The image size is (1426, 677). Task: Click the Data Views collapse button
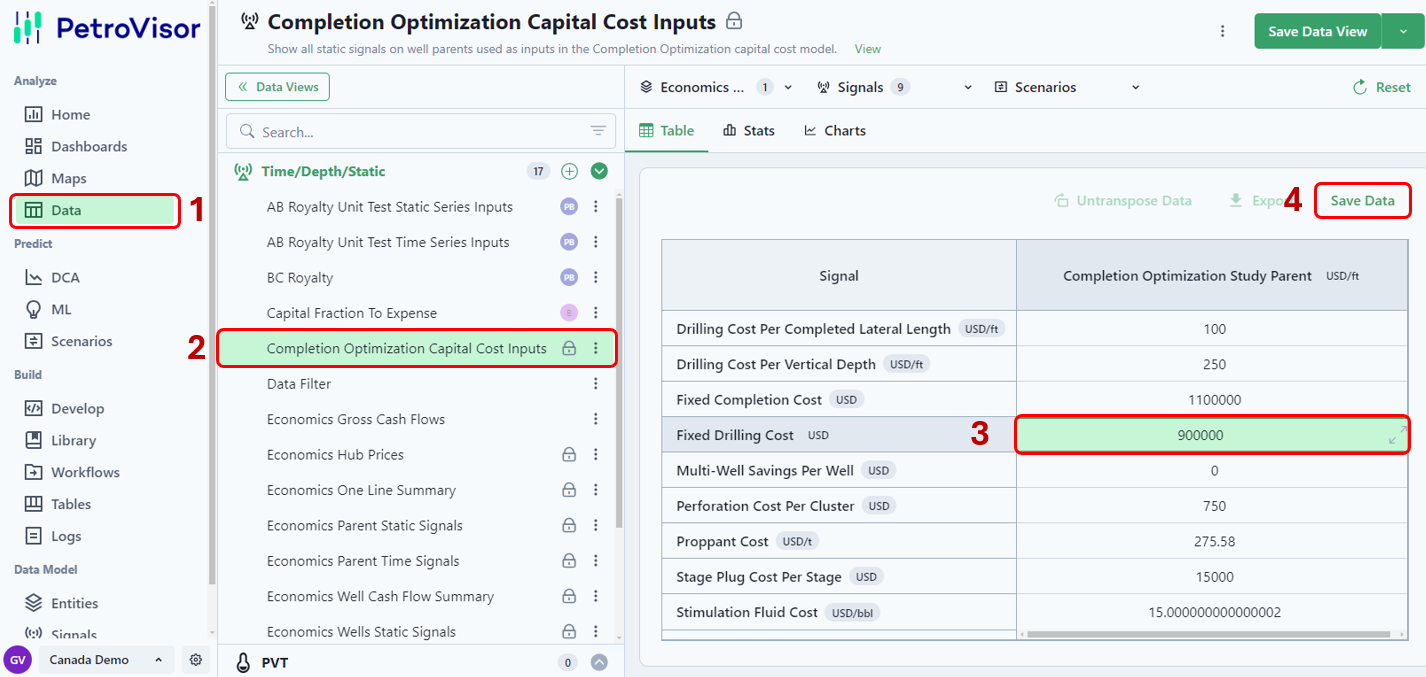coord(277,87)
